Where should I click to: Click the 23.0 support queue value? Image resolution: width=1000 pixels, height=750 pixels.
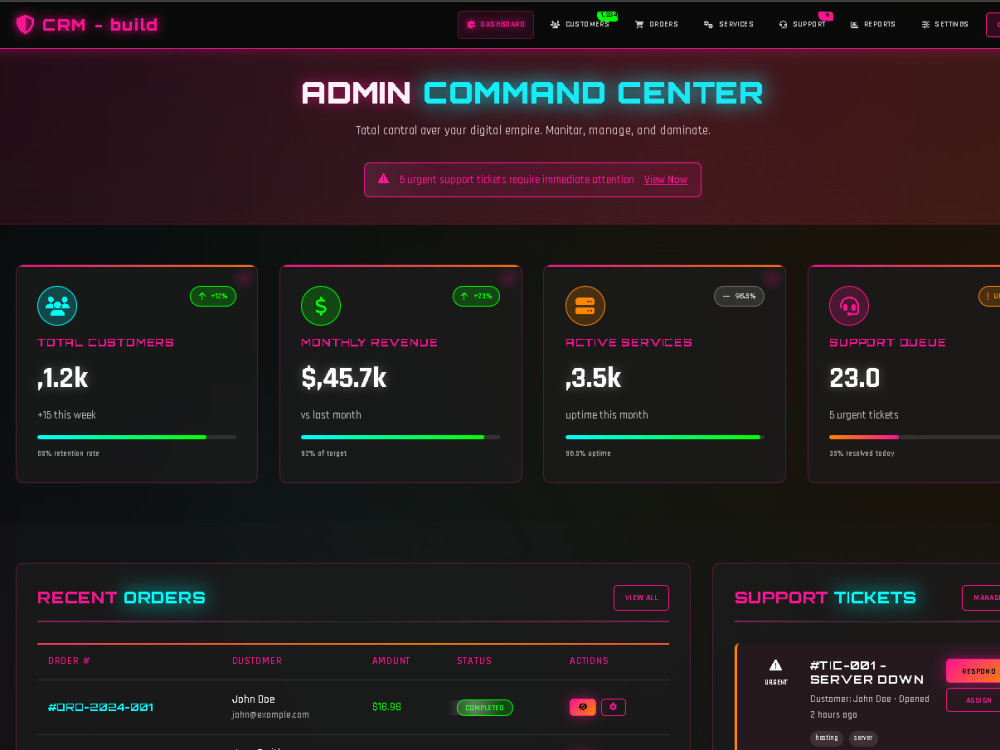(x=855, y=378)
